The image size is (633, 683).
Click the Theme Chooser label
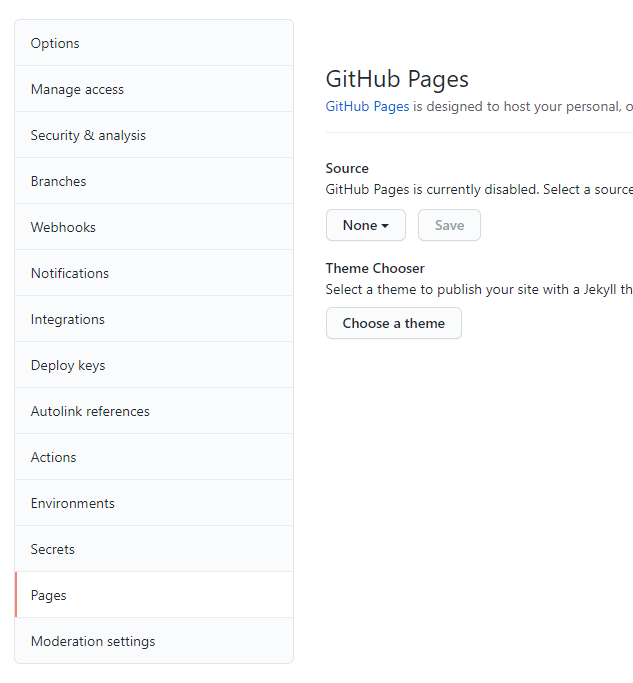pos(375,268)
